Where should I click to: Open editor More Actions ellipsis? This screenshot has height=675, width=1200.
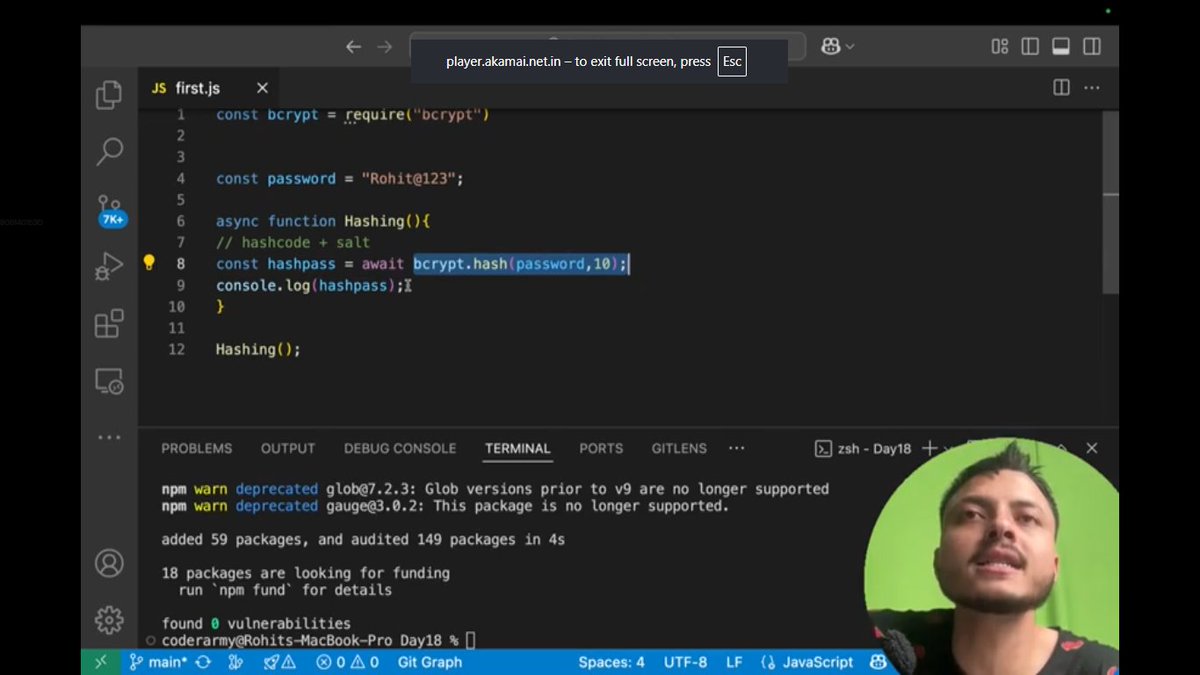point(1093,88)
